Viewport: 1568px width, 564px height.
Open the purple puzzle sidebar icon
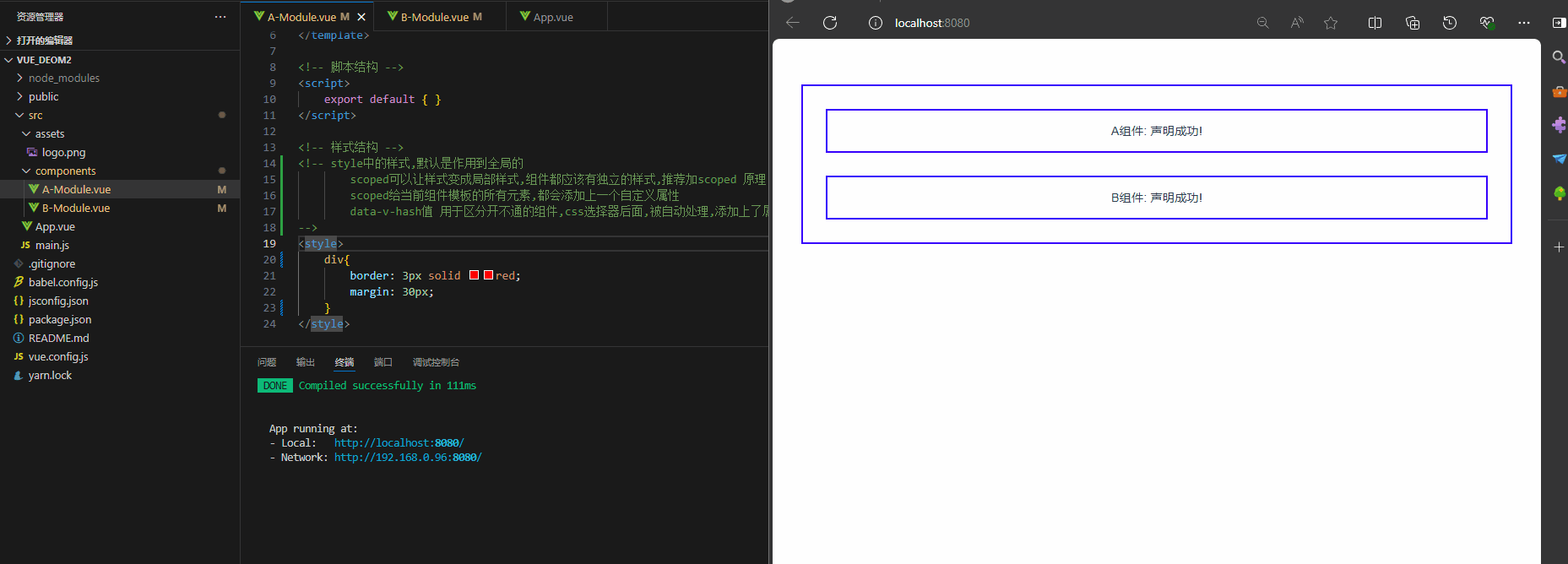[1559, 125]
